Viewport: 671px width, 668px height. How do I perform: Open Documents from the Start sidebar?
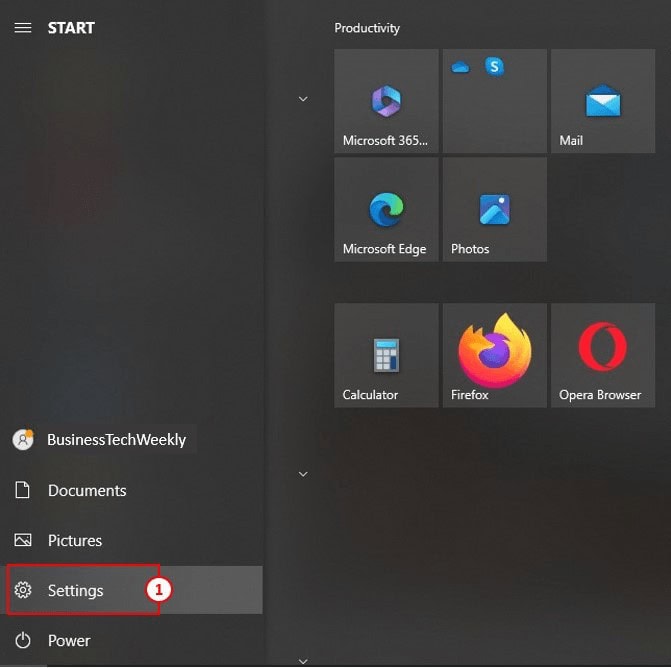tap(131, 490)
